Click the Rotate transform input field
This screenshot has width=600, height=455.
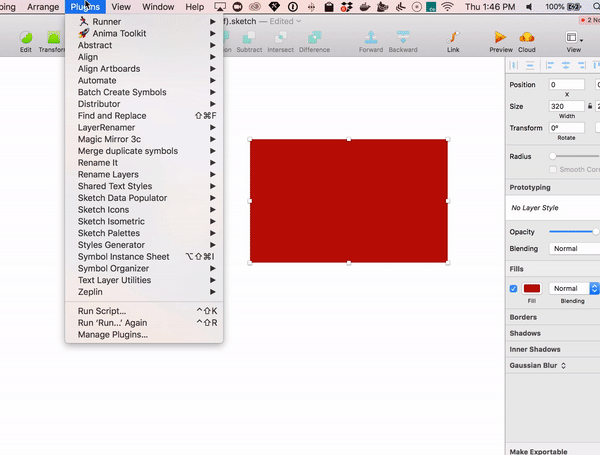click(567, 128)
